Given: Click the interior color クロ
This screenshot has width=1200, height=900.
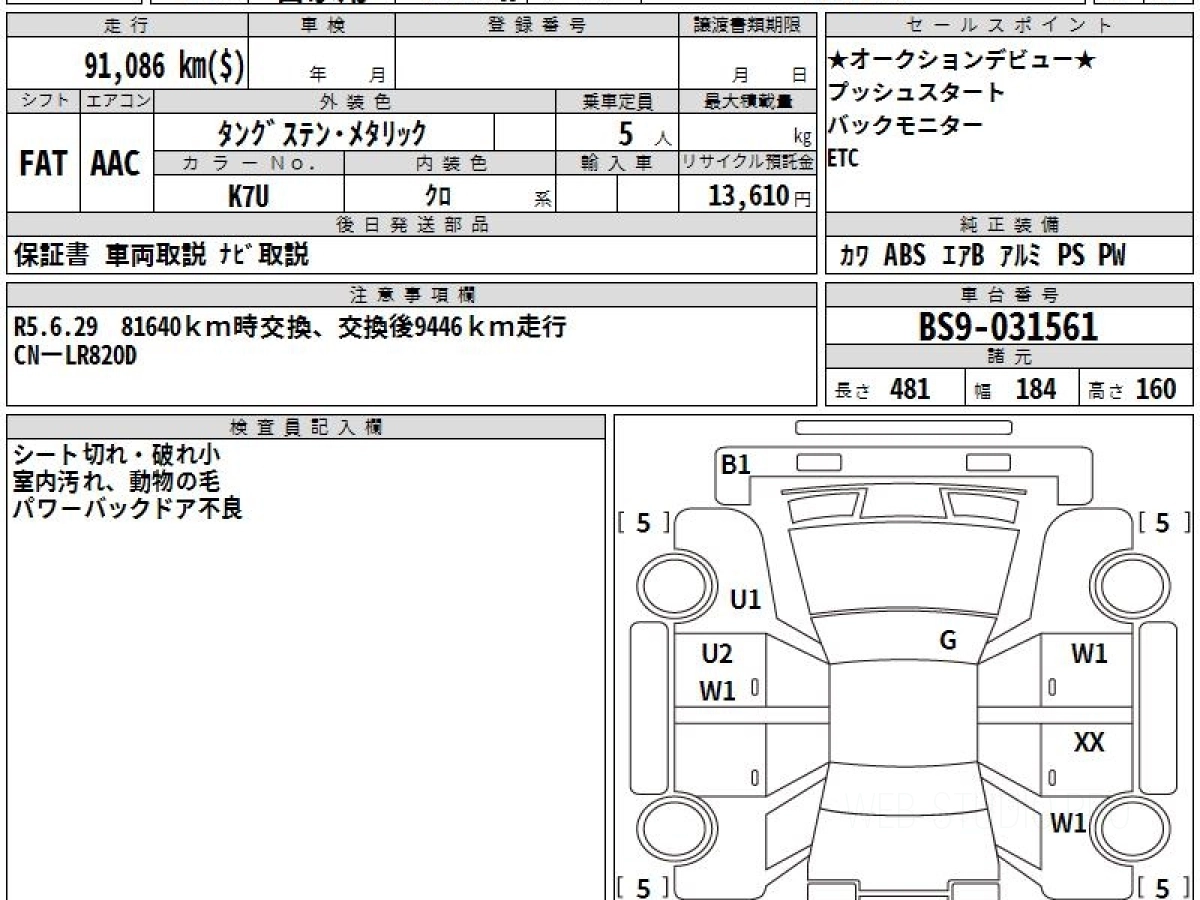Looking at the screenshot, I should coord(437,196).
